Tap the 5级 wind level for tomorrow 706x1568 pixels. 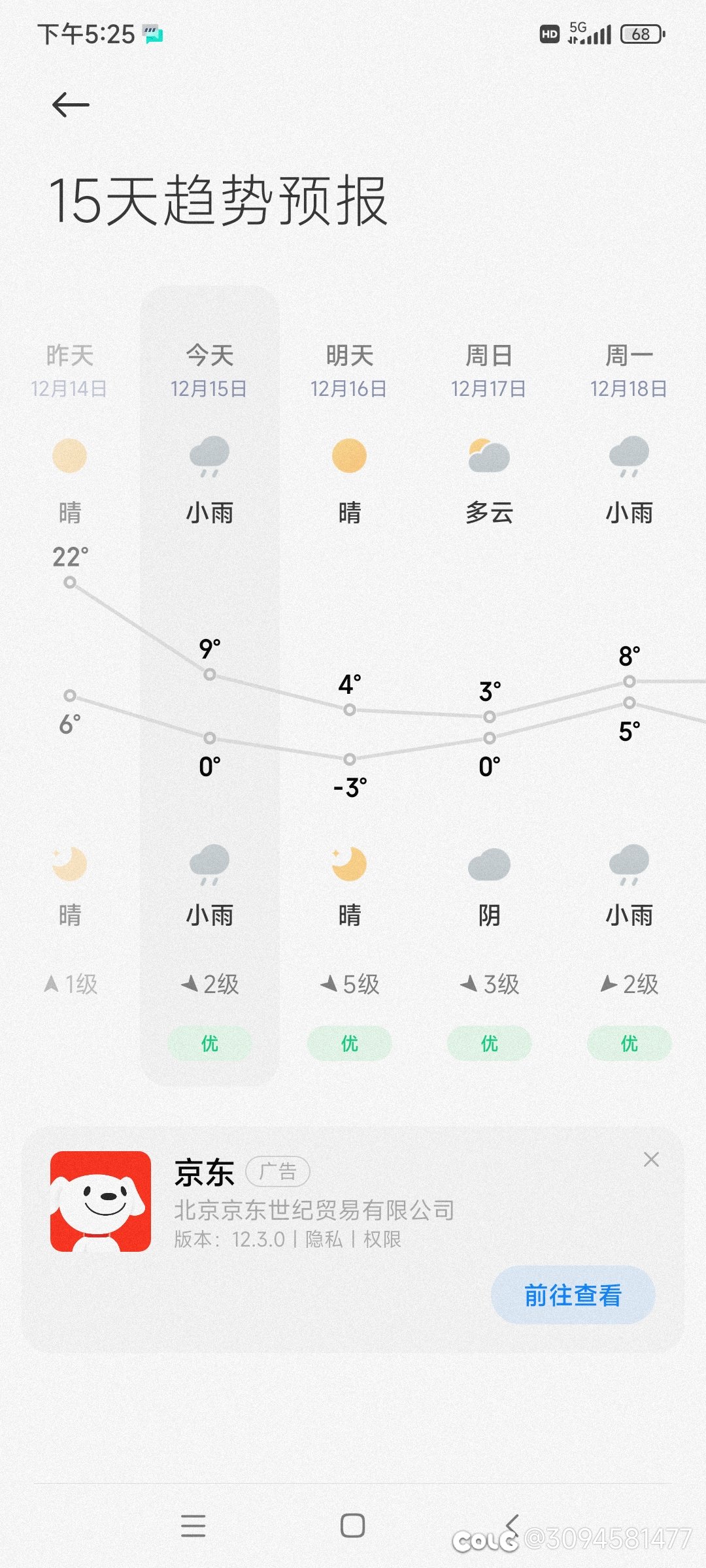pyautogui.click(x=350, y=984)
